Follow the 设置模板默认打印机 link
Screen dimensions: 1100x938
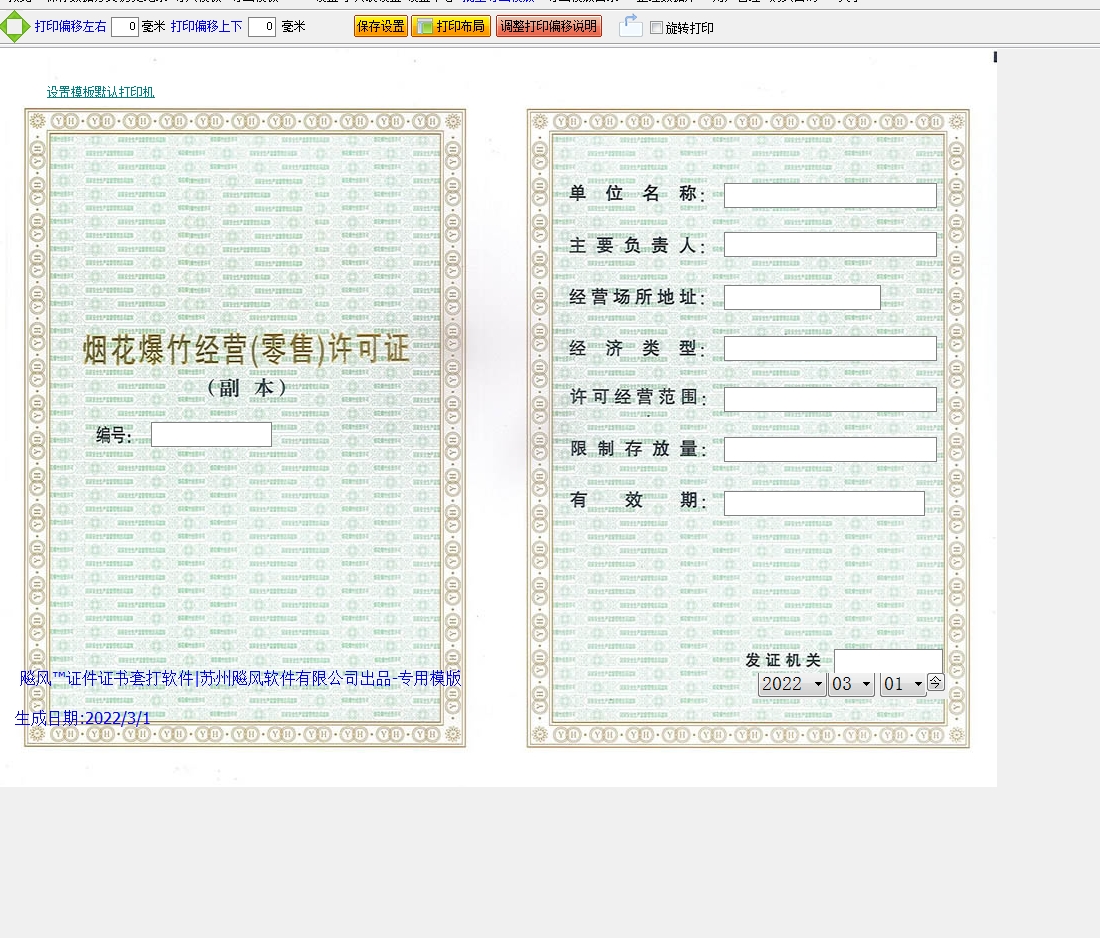coord(100,92)
